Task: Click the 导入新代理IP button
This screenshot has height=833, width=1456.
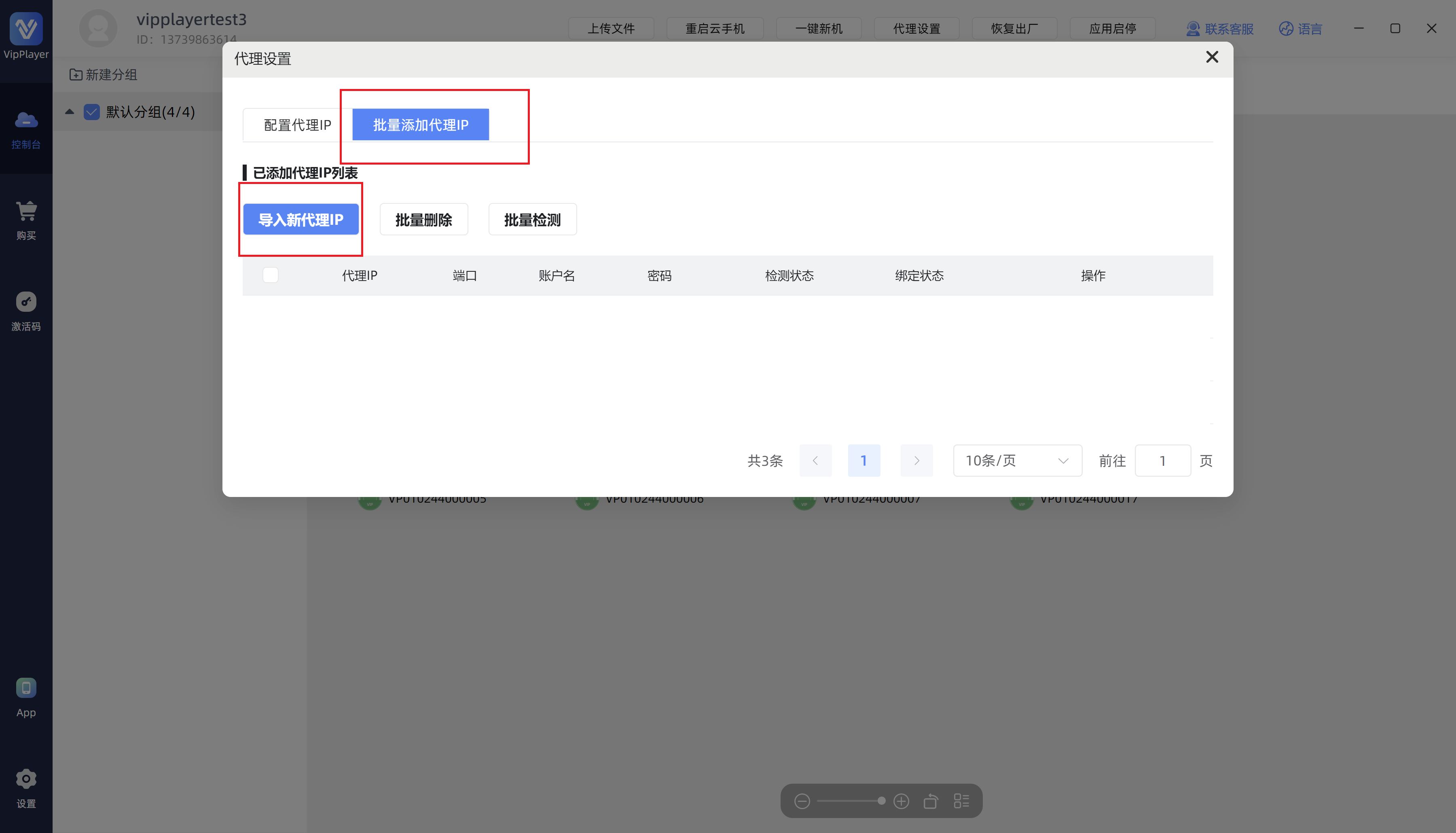Action: [x=301, y=220]
